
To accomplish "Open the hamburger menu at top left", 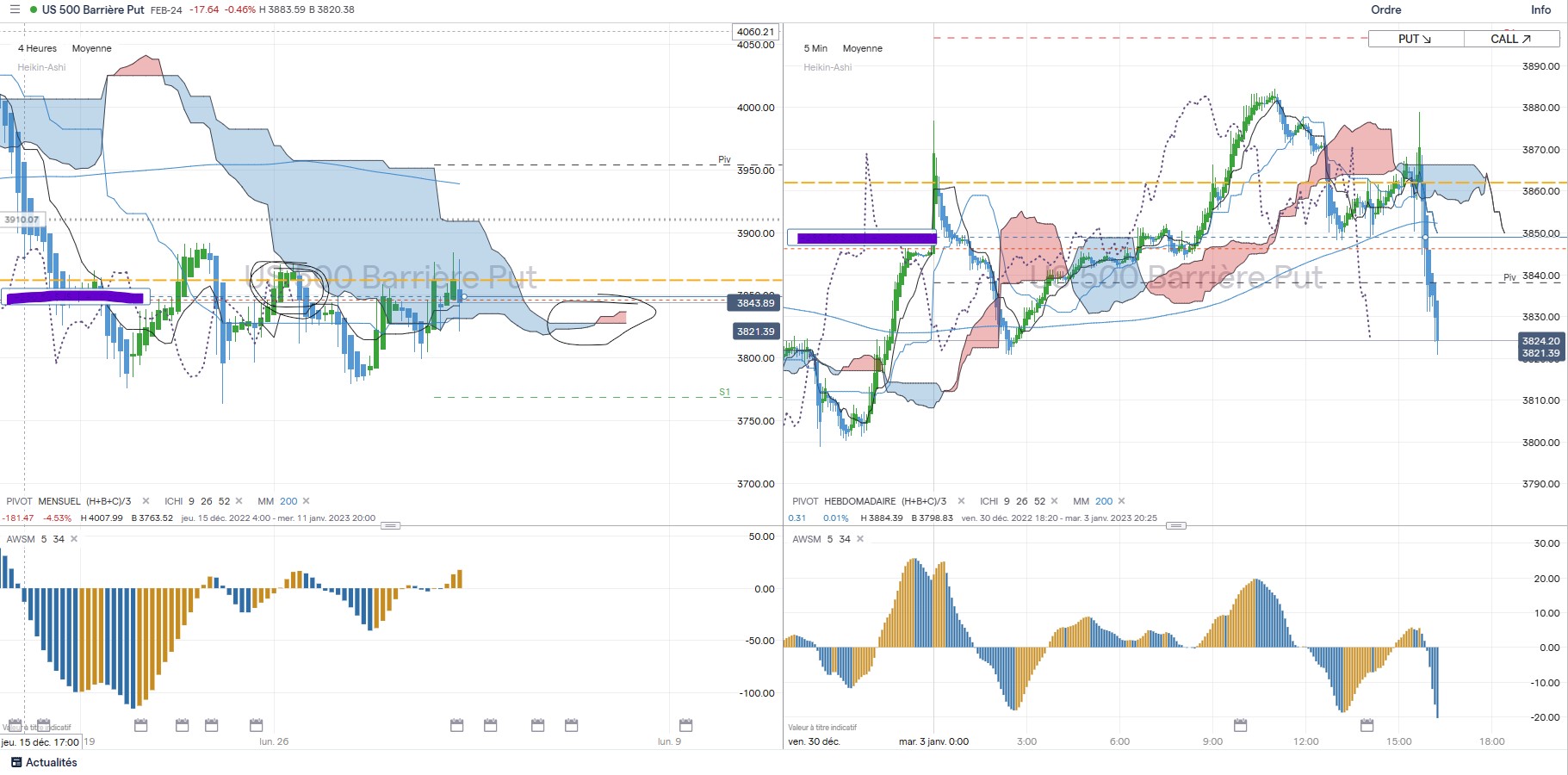I will tap(15, 9).
